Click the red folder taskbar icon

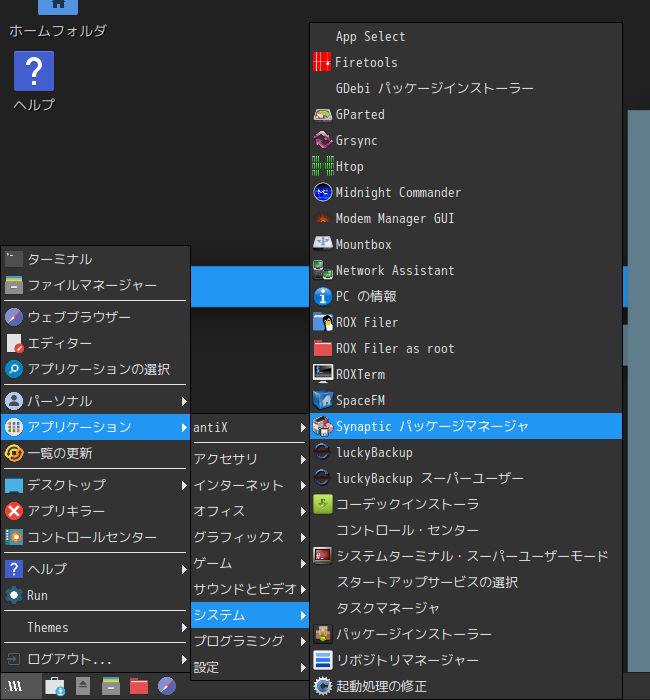(139, 686)
